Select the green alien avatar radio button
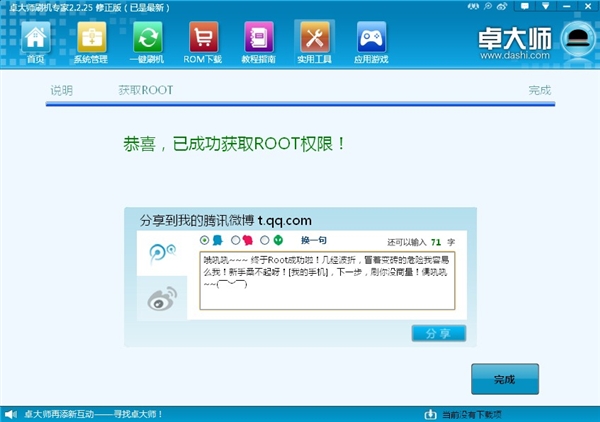 [x=264, y=240]
